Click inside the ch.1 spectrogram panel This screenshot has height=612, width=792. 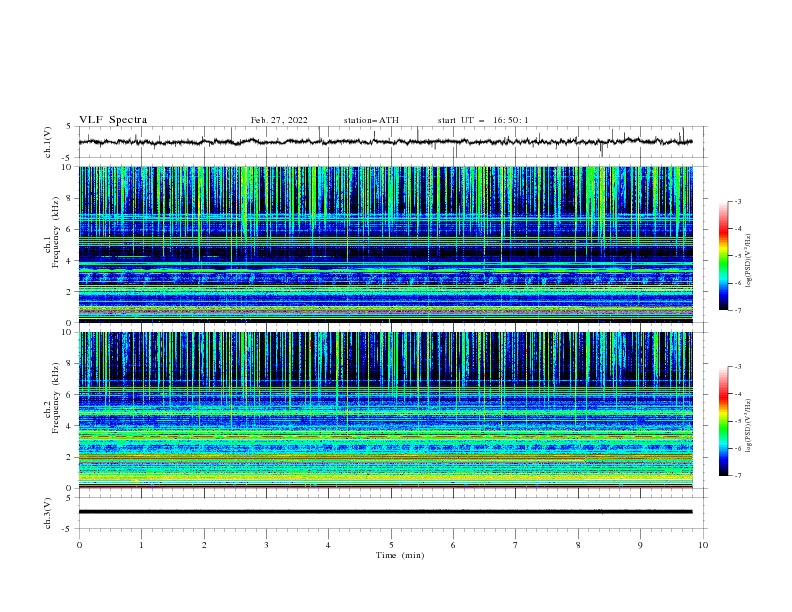tap(385, 244)
